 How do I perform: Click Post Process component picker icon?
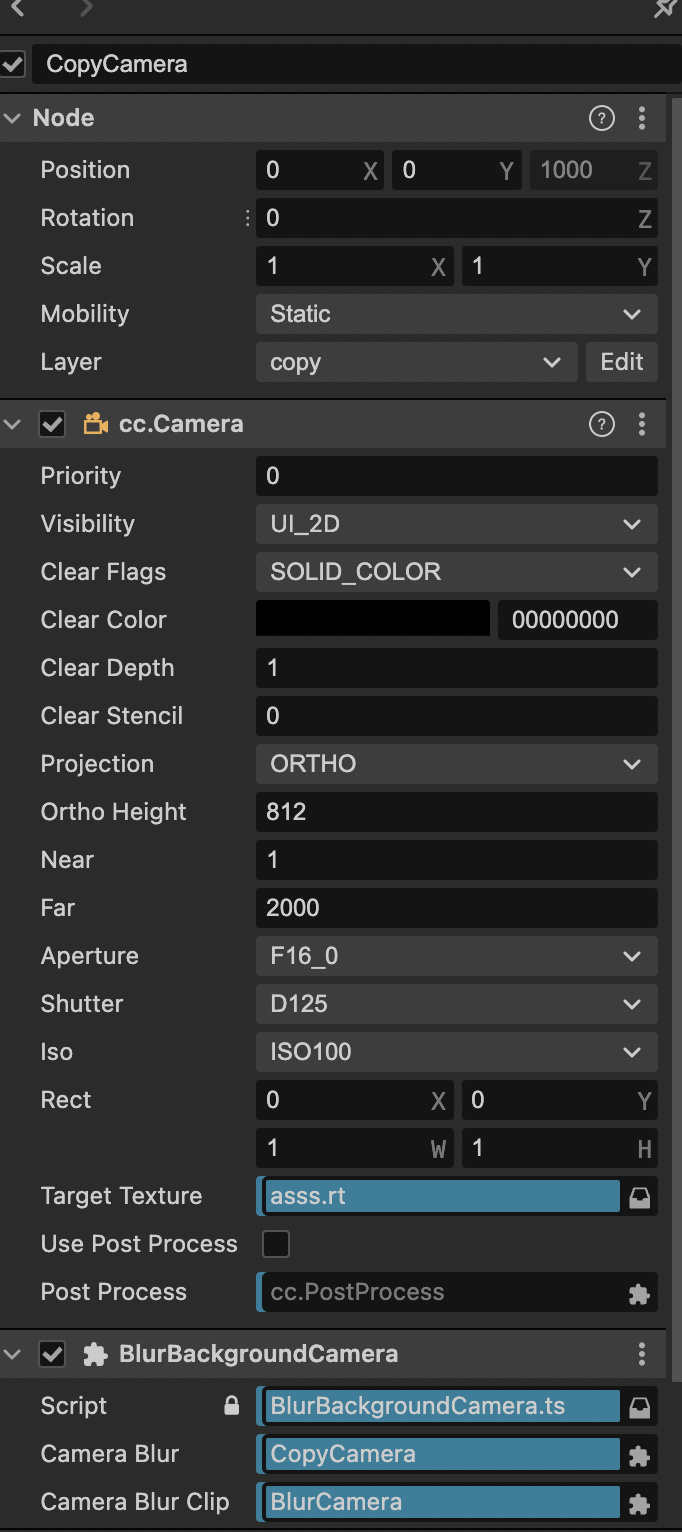(640, 1293)
